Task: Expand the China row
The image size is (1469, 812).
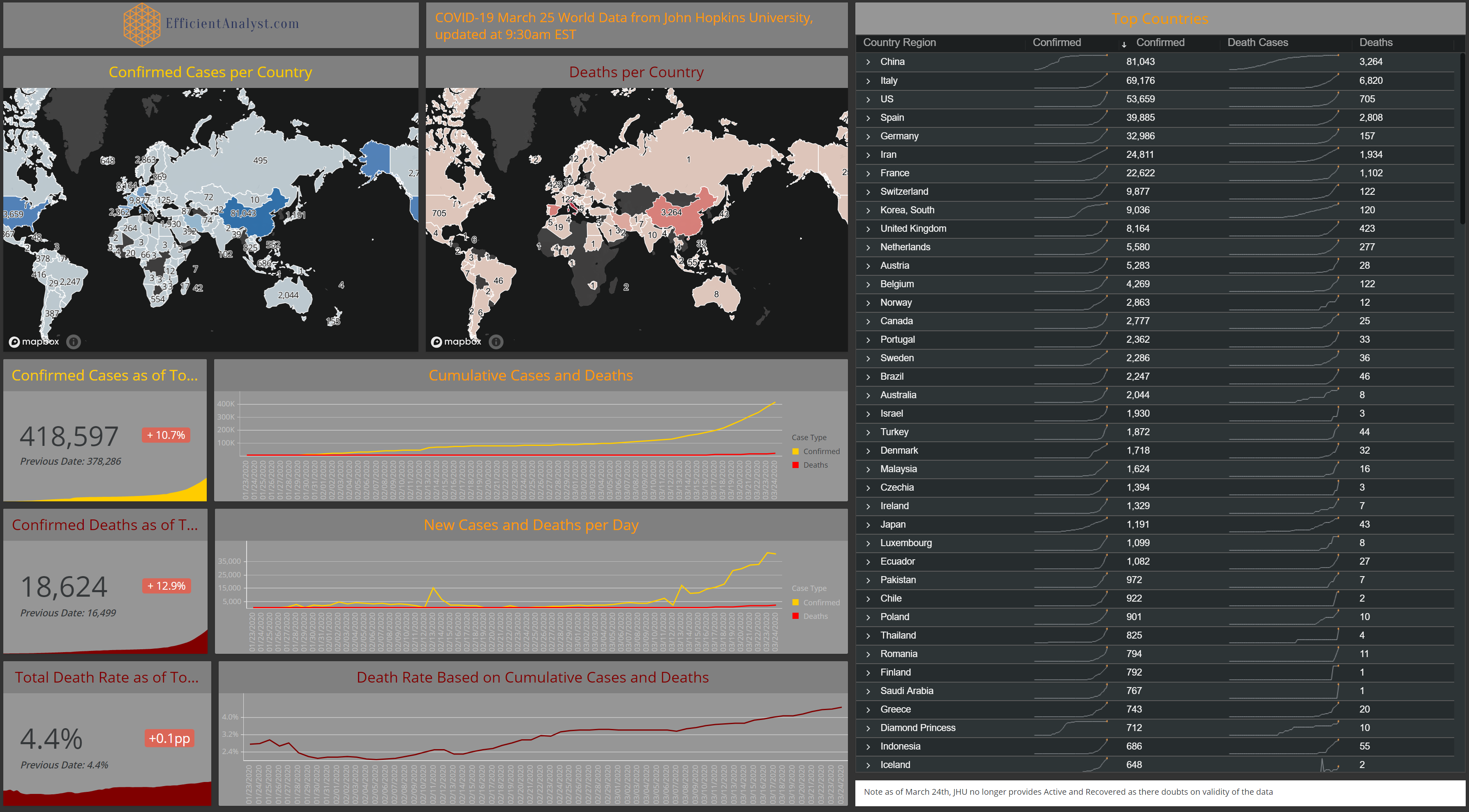Action: 868,62
